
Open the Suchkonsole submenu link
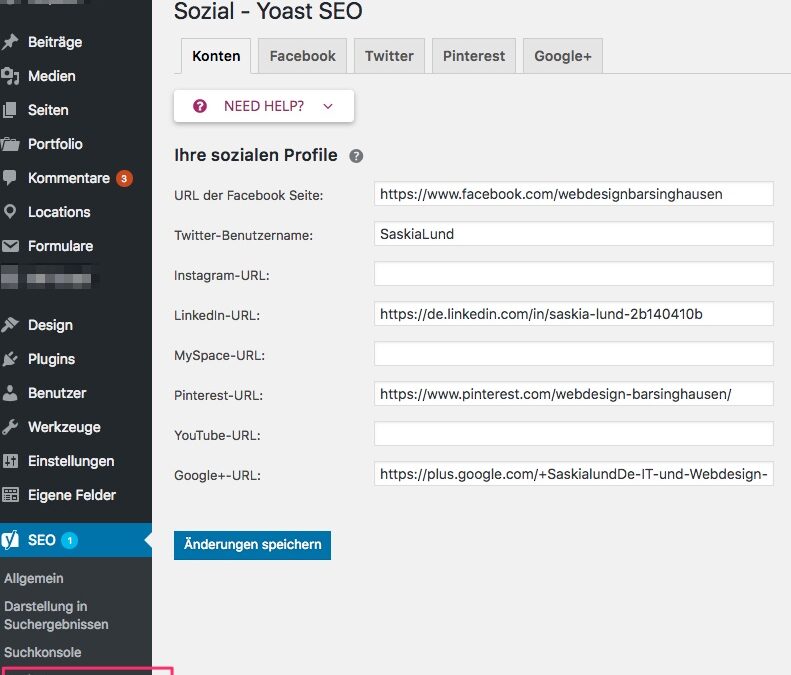coord(42,652)
